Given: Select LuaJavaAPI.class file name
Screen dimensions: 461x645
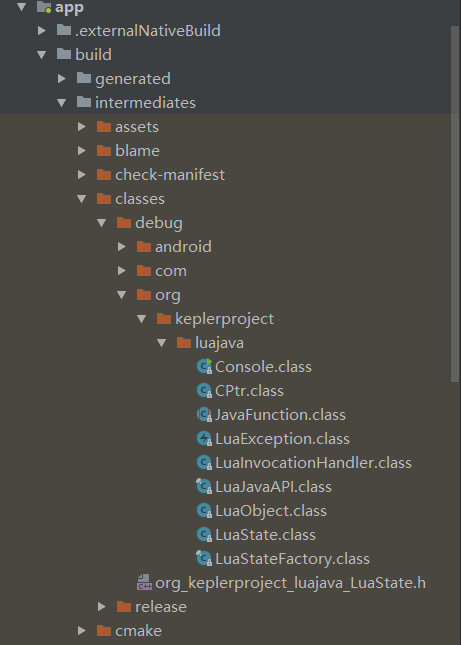Looking at the screenshot, I should click(x=273, y=486).
